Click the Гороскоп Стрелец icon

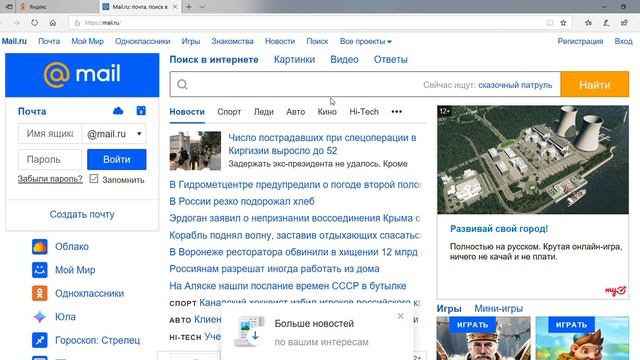coord(40,340)
